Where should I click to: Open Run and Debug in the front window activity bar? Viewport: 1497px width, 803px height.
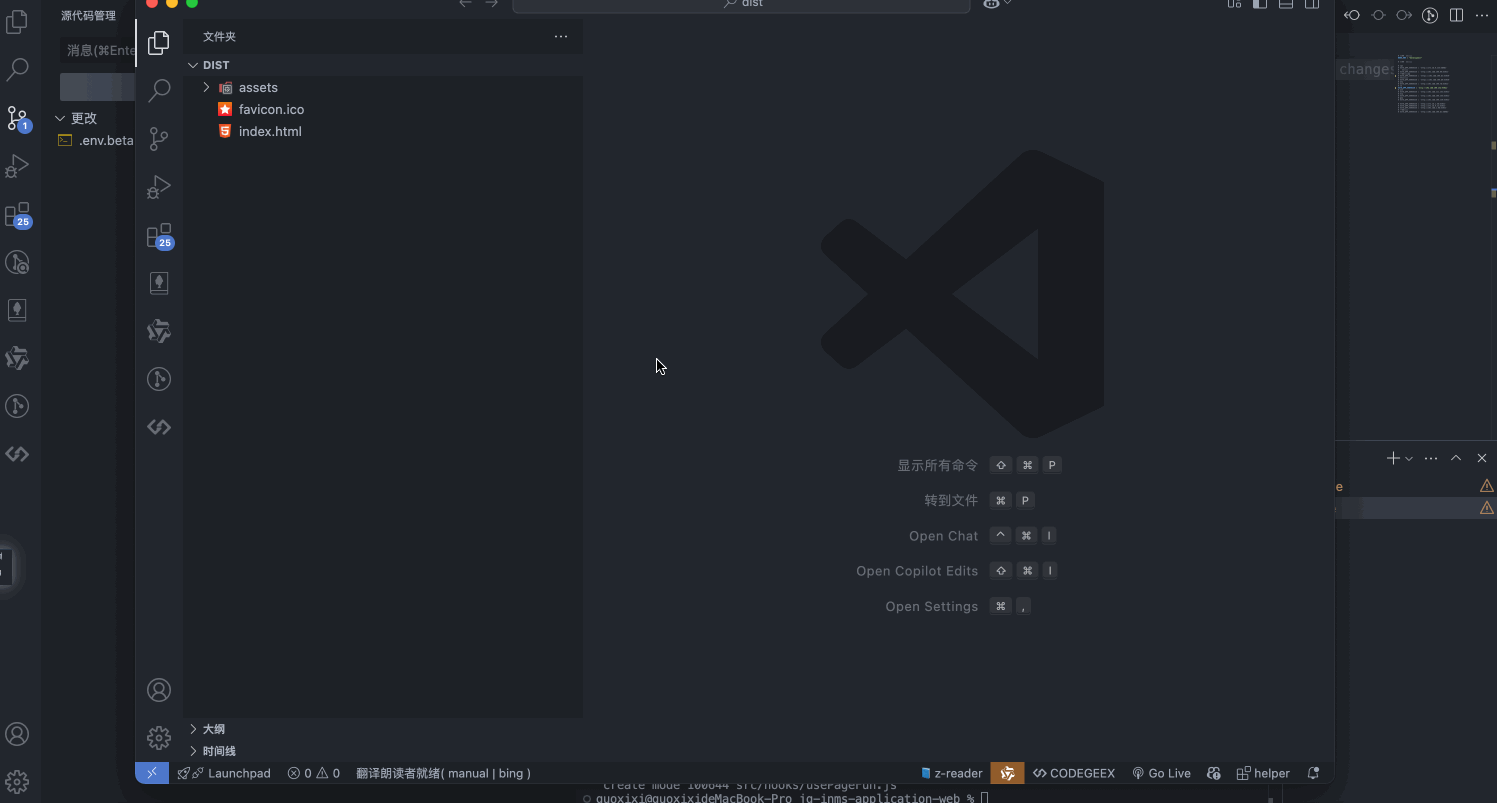tap(159, 187)
